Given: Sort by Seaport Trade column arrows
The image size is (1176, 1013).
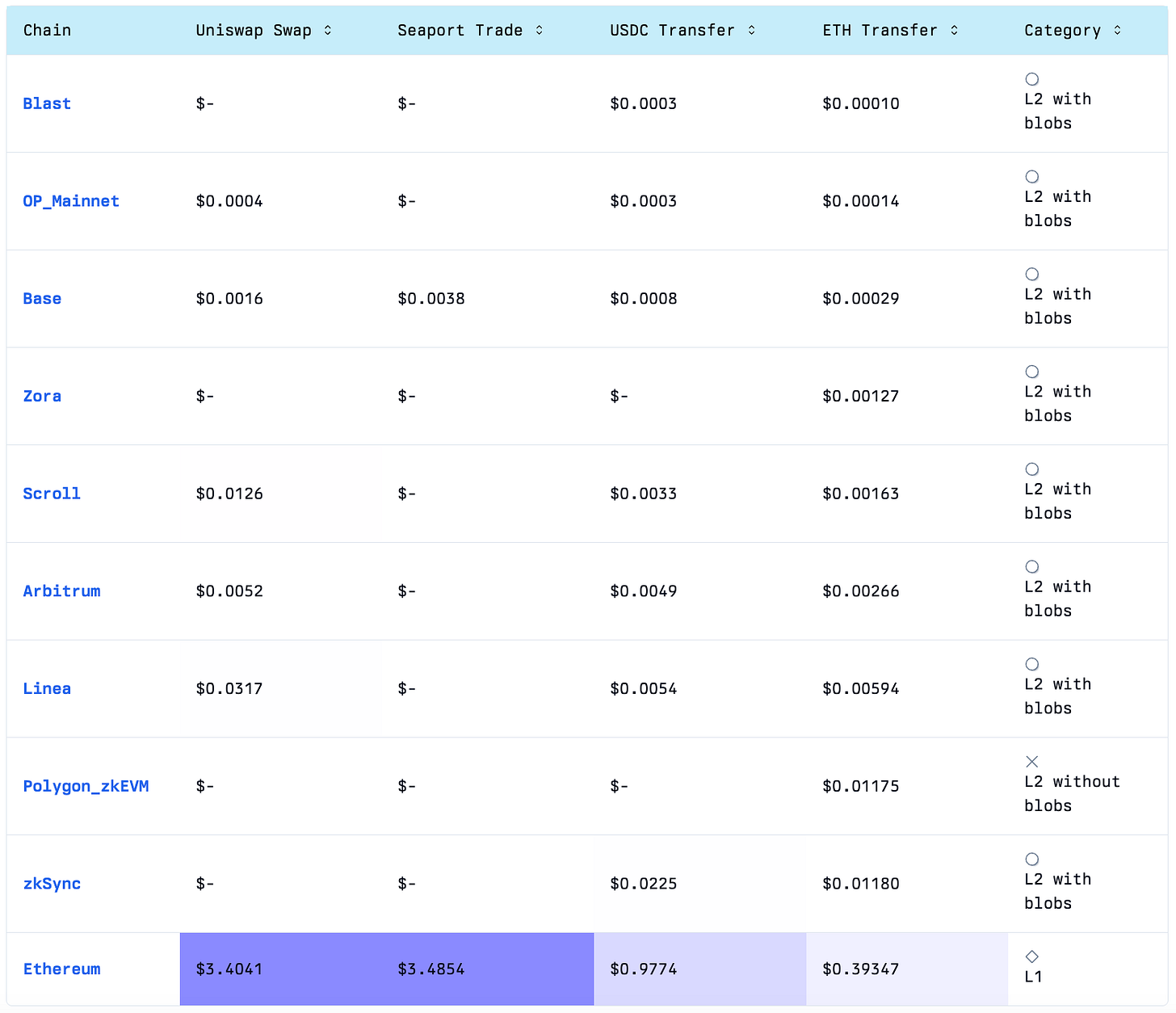Looking at the screenshot, I should [x=540, y=30].
